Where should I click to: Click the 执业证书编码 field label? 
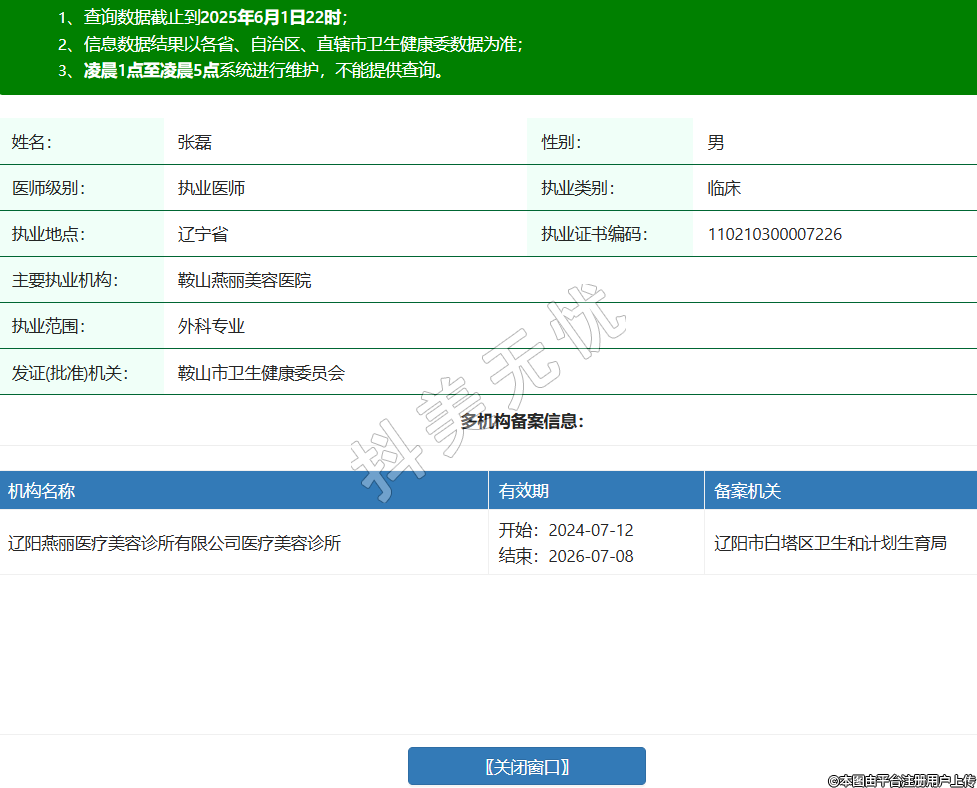click(594, 235)
